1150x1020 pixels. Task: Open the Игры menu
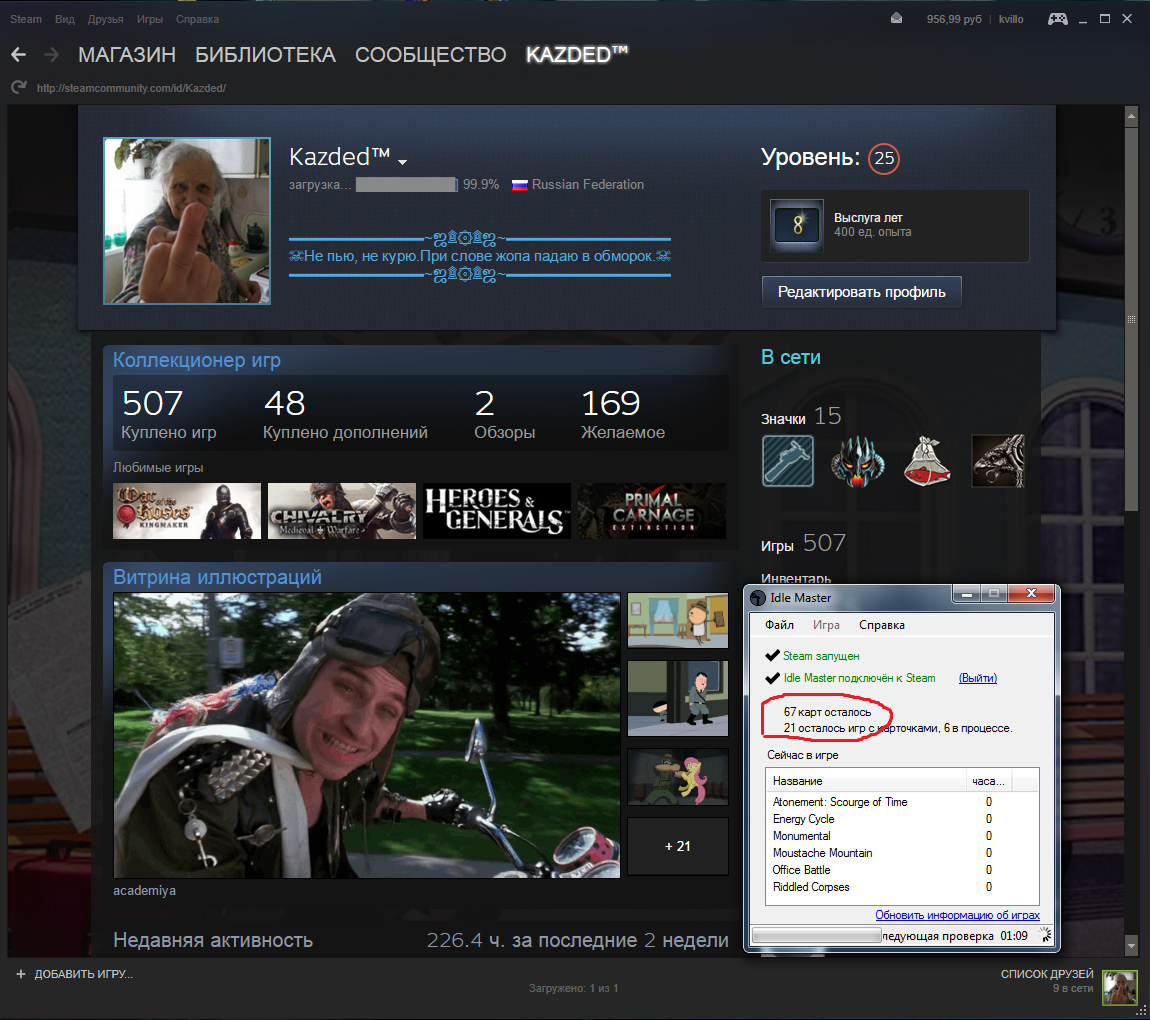[x=150, y=19]
